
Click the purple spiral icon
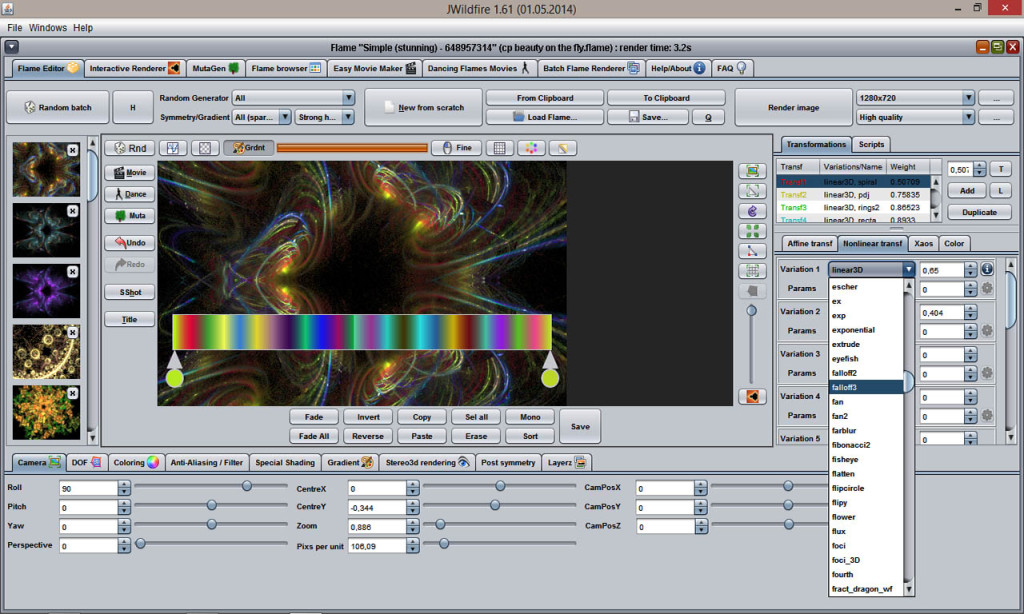click(x=752, y=211)
